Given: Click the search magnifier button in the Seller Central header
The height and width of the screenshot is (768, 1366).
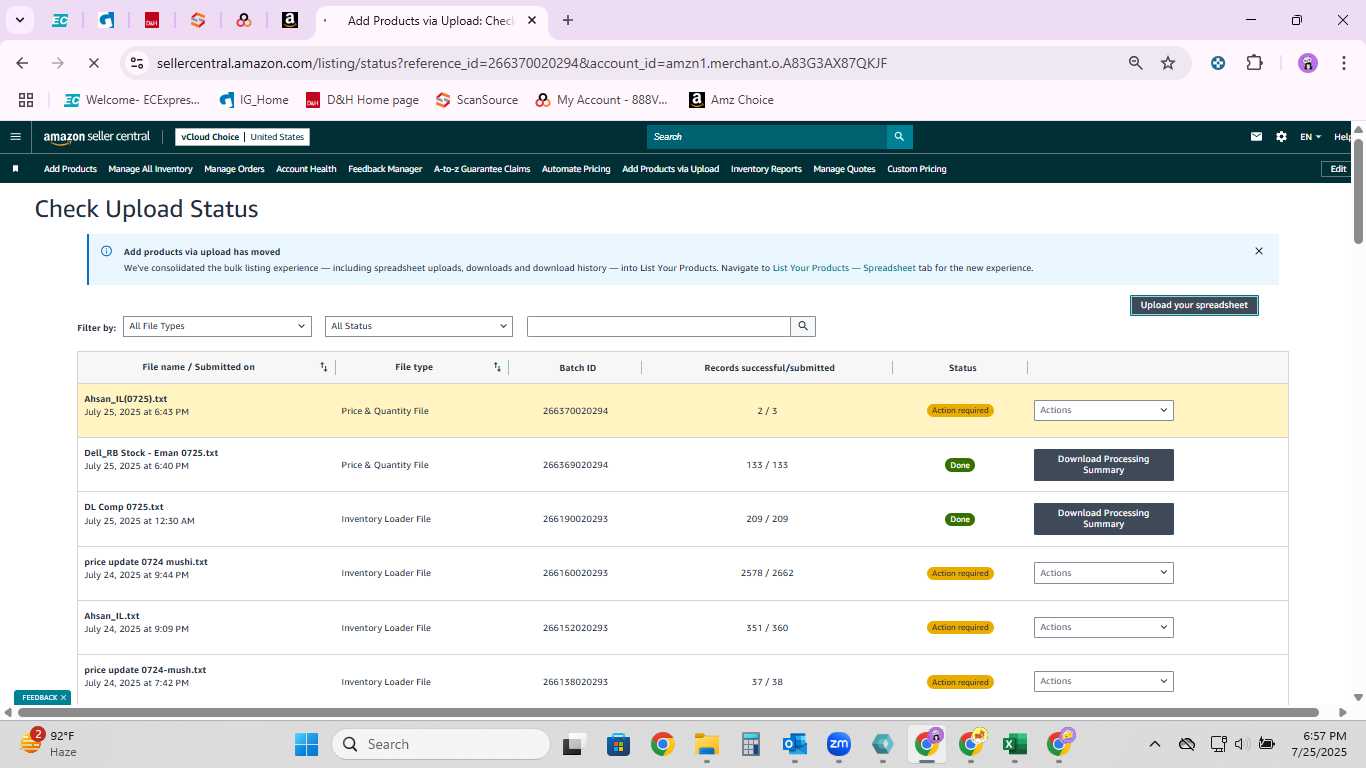Looking at the screenshot, I should click(899, 137).
